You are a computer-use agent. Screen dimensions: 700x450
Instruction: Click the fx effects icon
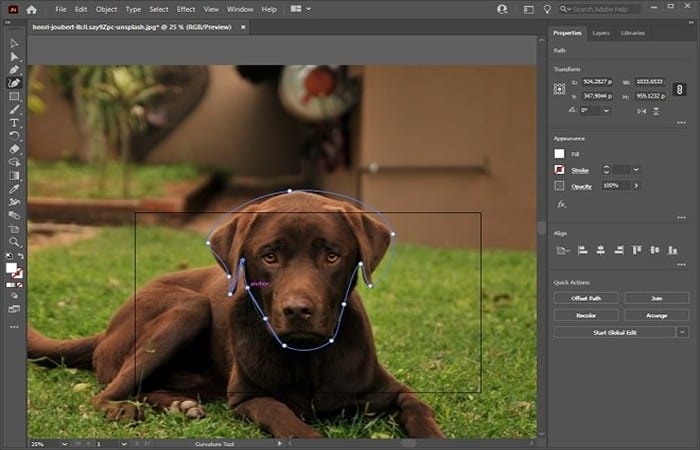tap(562, 204)
